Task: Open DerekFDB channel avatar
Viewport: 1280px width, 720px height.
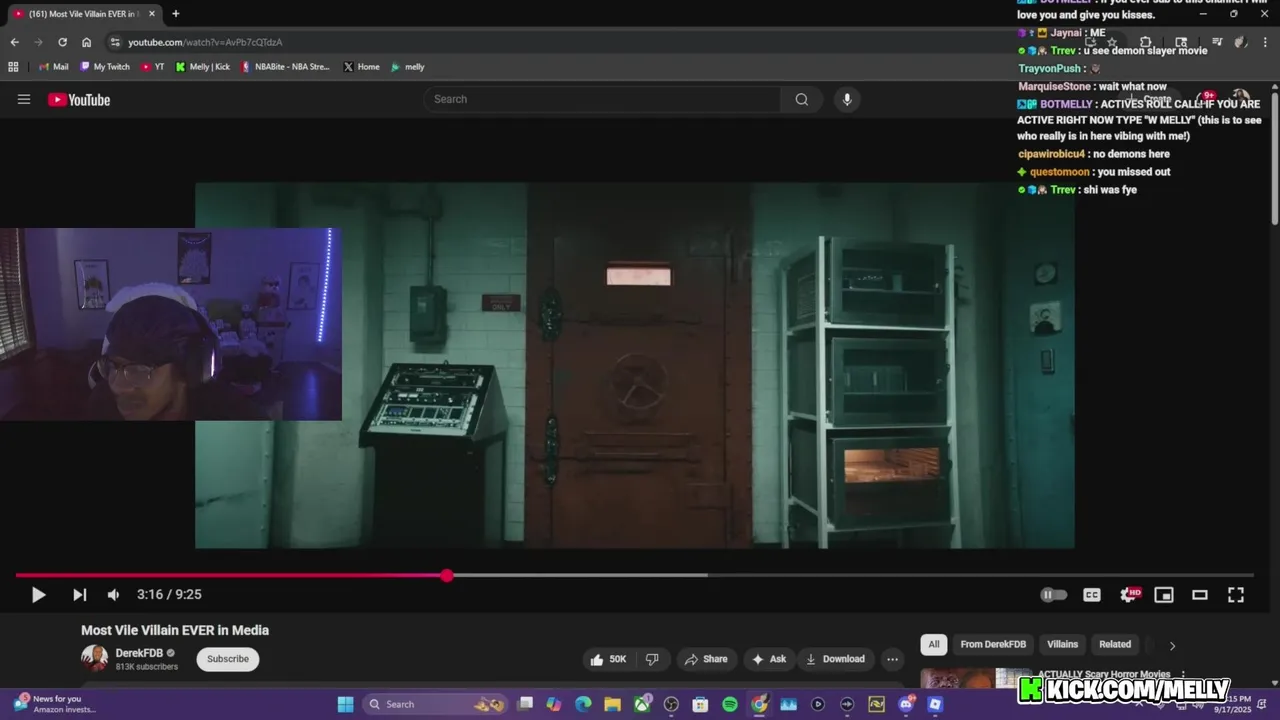Action: click(x=94, y=658)
